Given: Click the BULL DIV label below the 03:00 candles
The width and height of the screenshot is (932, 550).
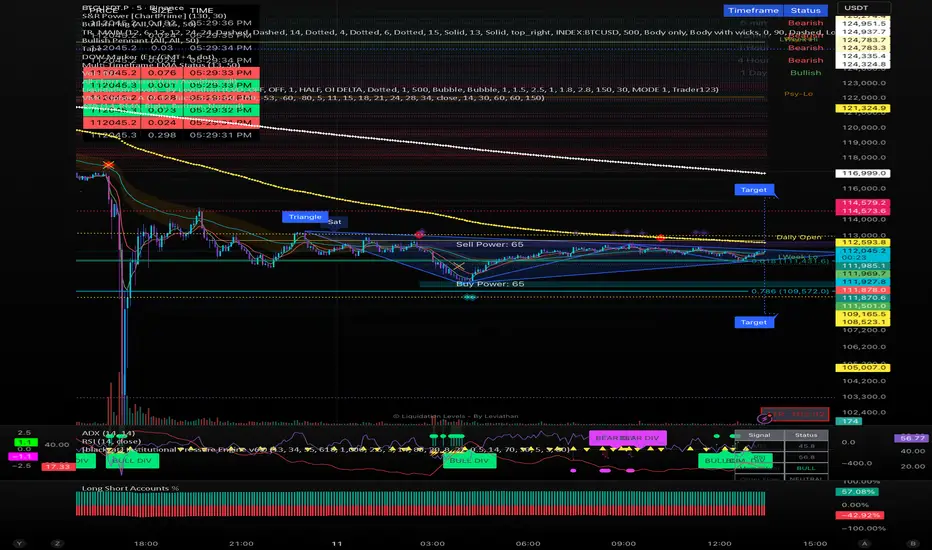Looking at the screenshot, I should [469, 460].
